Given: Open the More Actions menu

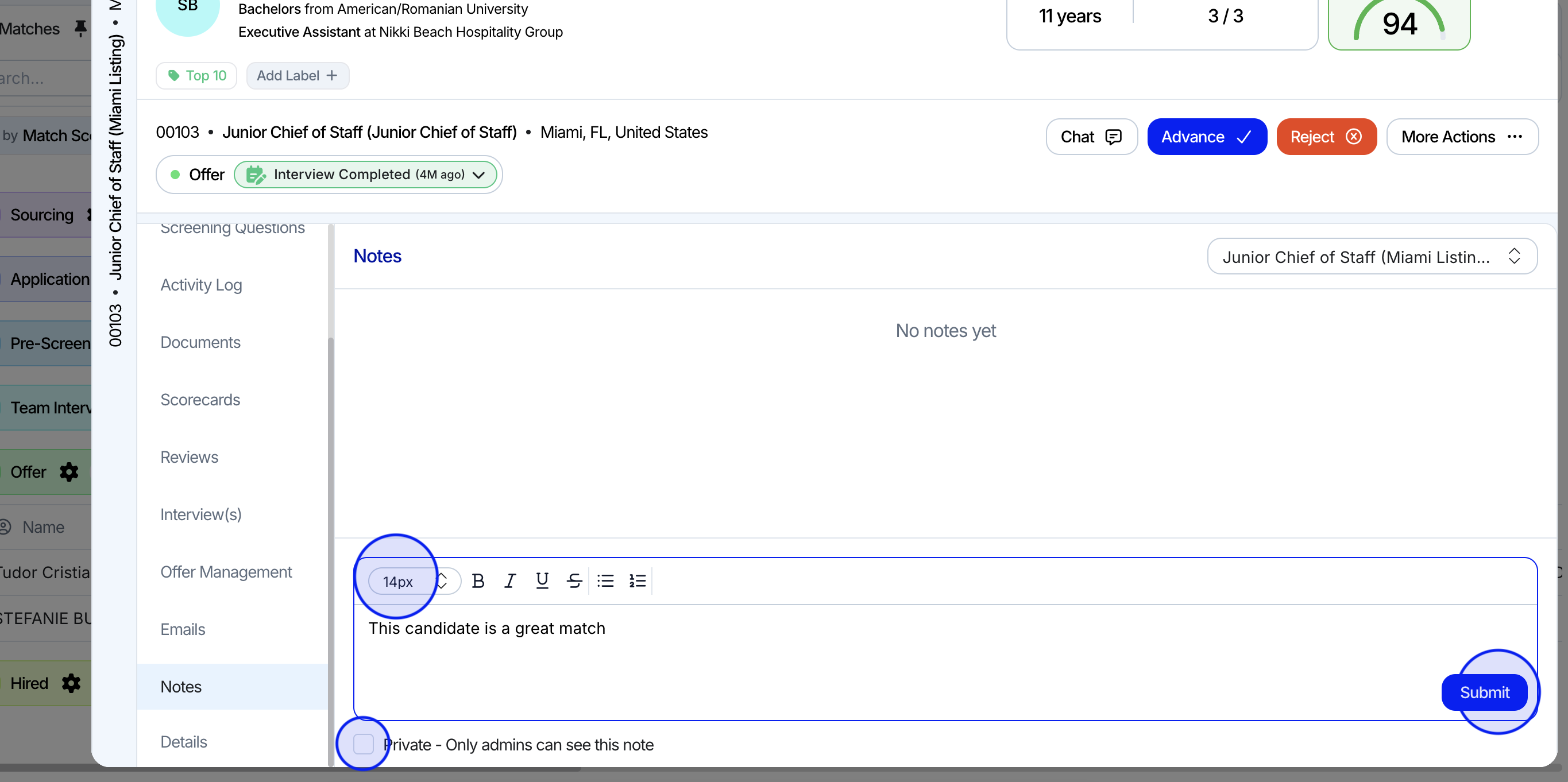Looking at the screenshot, I should point(1462,137).
